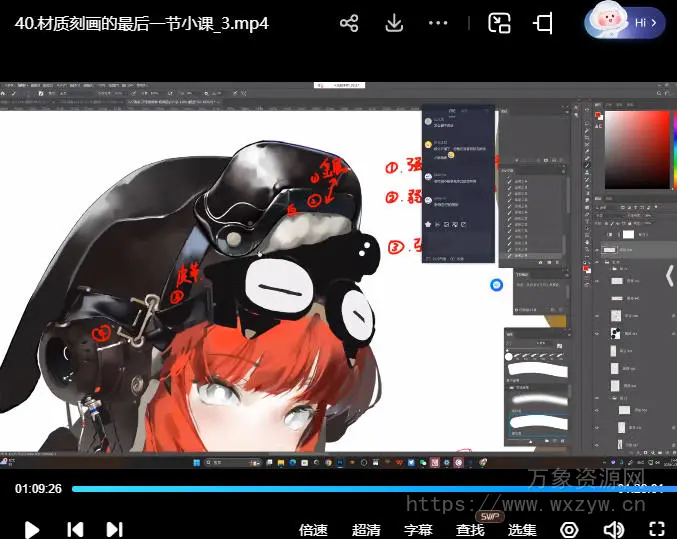Viewport: 677px width, 539px height.
Task: Click the Hi assistant avatar button
Action: (626, 22)
